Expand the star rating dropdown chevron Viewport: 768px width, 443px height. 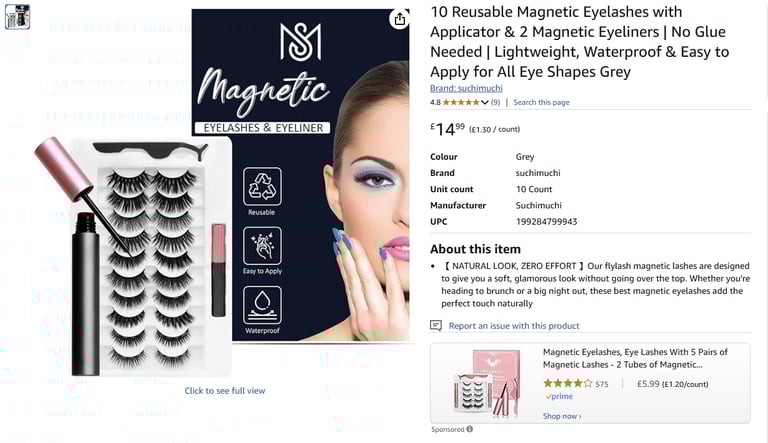point(484,102)
